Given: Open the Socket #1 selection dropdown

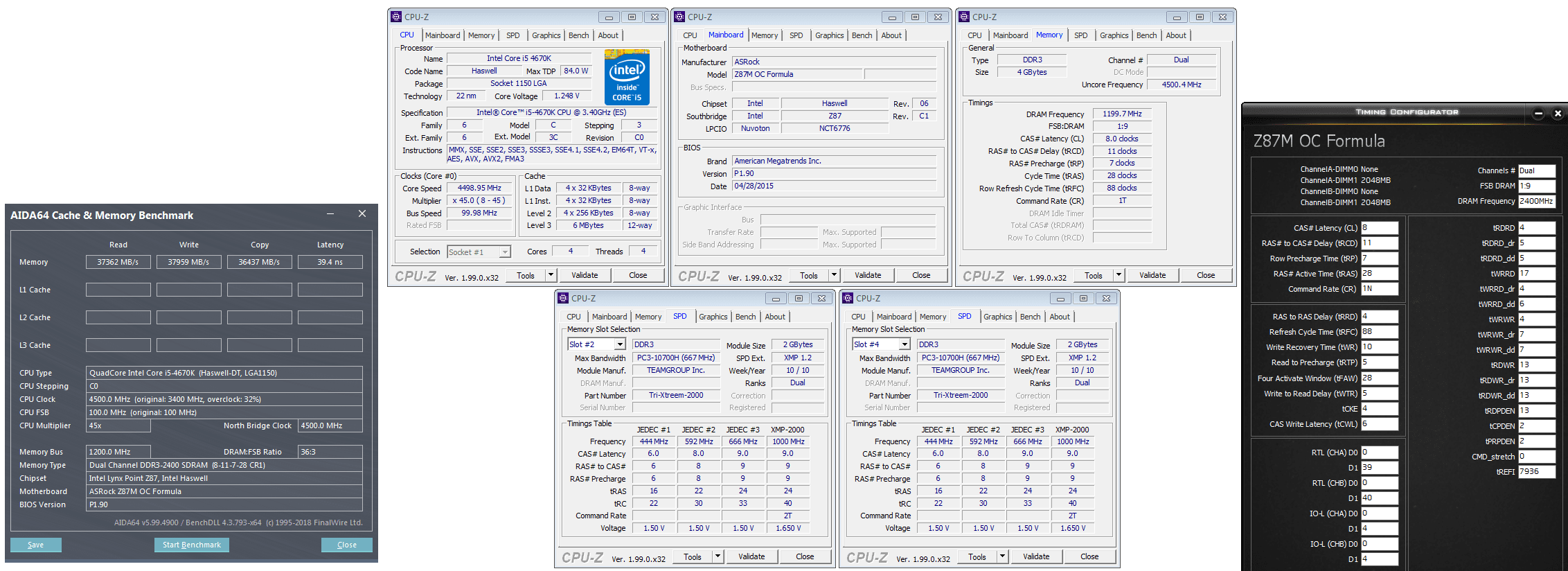Looking at the screenshot, I should point(505,252).
